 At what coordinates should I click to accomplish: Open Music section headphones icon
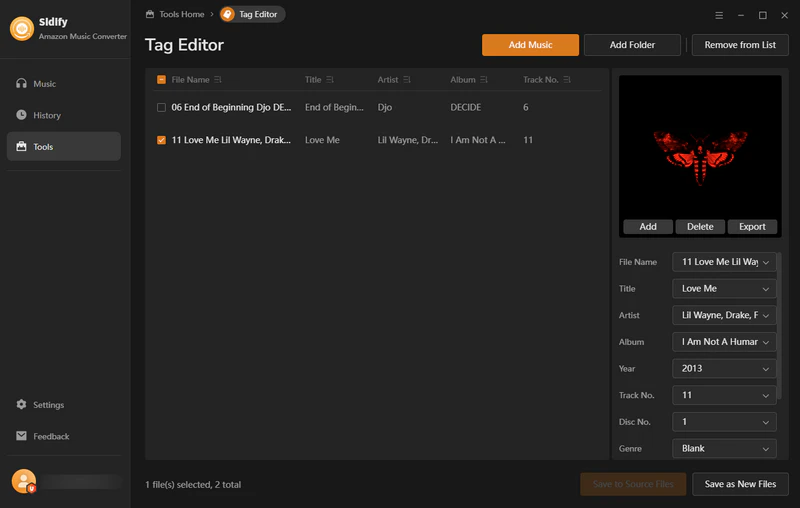coord(21,84)
